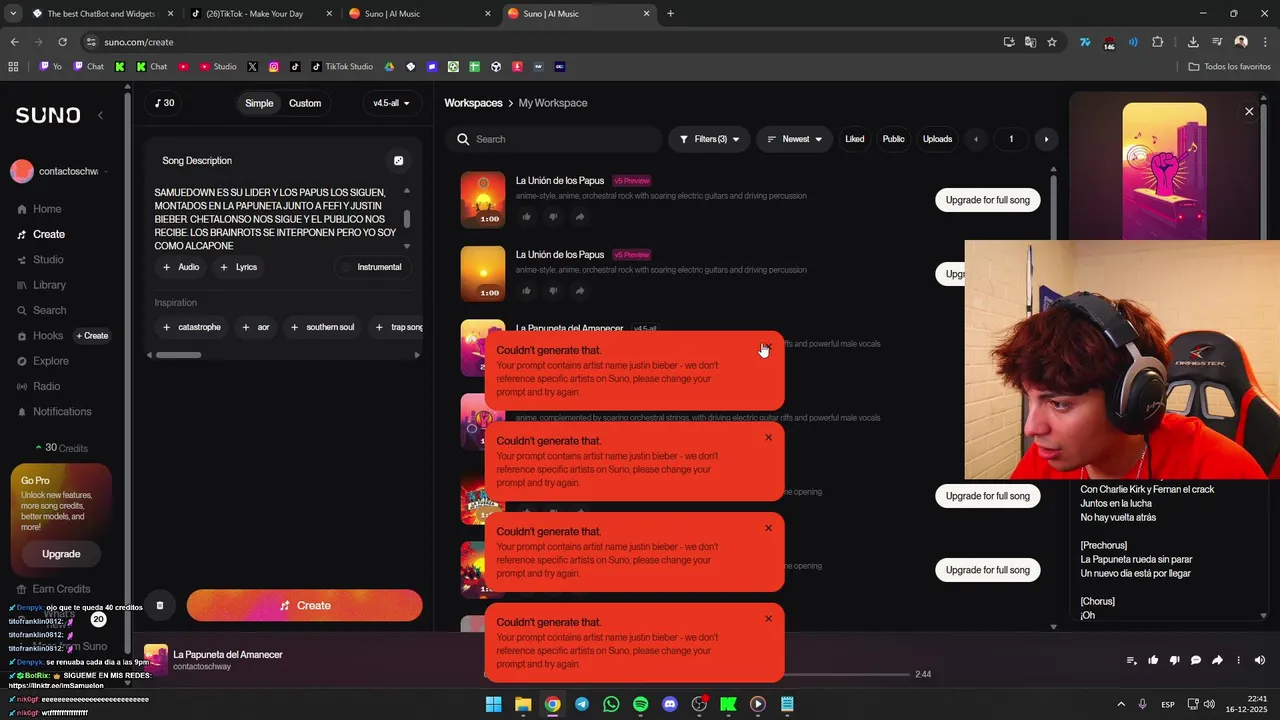Image resolution: width=1280 pixels, height=720 pixels.
Task: Share the playing song from player bar
Action: click(1217, 660)
